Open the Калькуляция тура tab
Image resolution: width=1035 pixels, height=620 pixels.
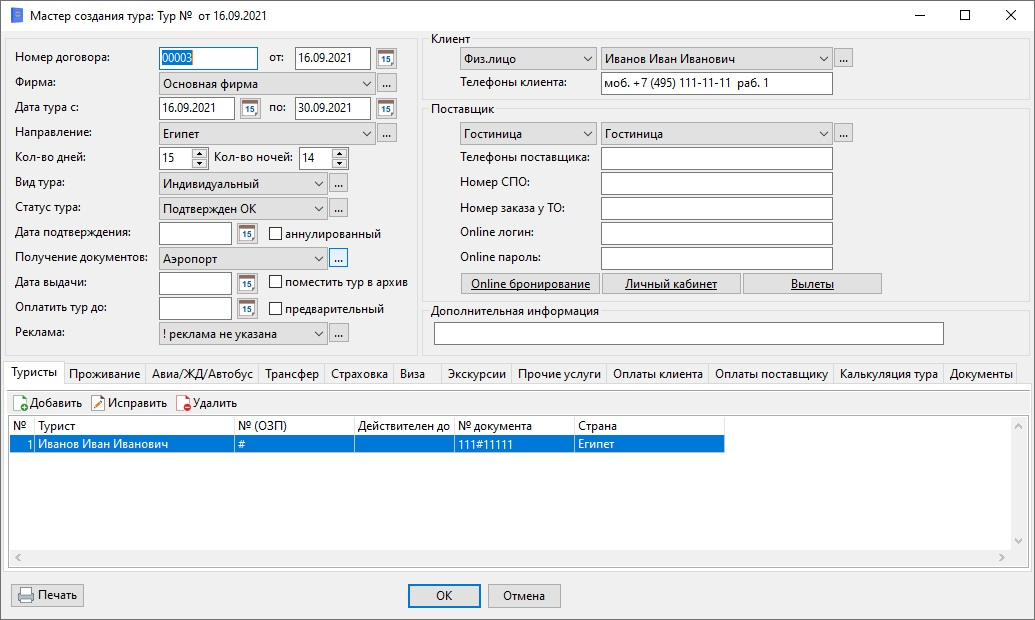[888, 374]
